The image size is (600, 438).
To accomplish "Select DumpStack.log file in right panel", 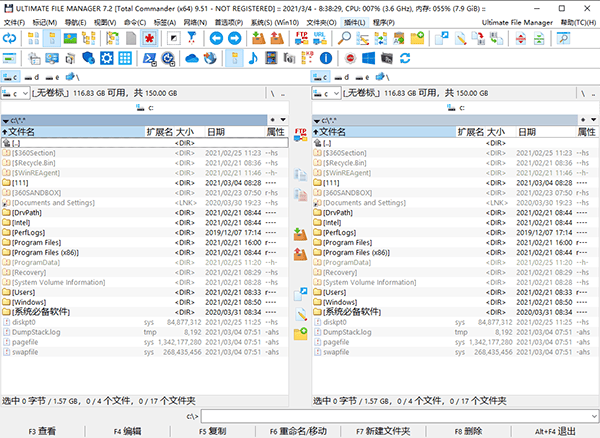I will 455,332.
